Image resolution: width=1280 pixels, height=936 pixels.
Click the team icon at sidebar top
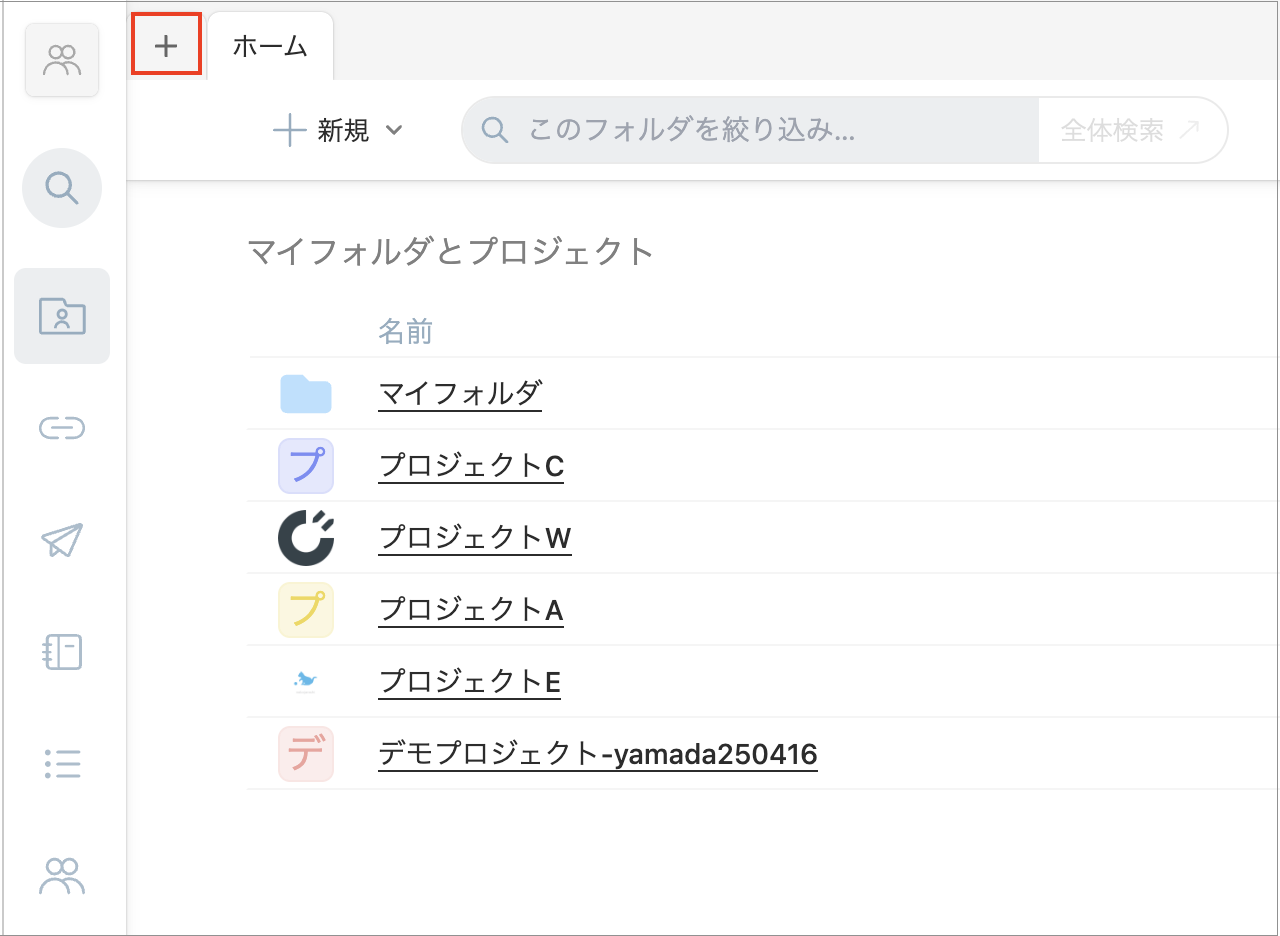62,60
